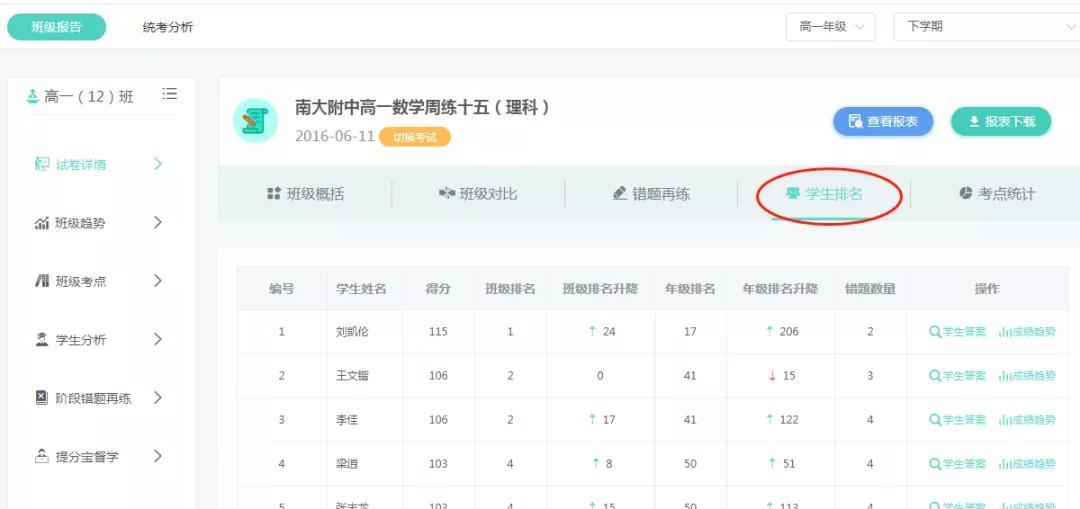The height and width of the screenshot is (509, 1080).
Task: Open the 高一年级 grade dropdown
Action: pyautogui.click(x=830, y=27)
